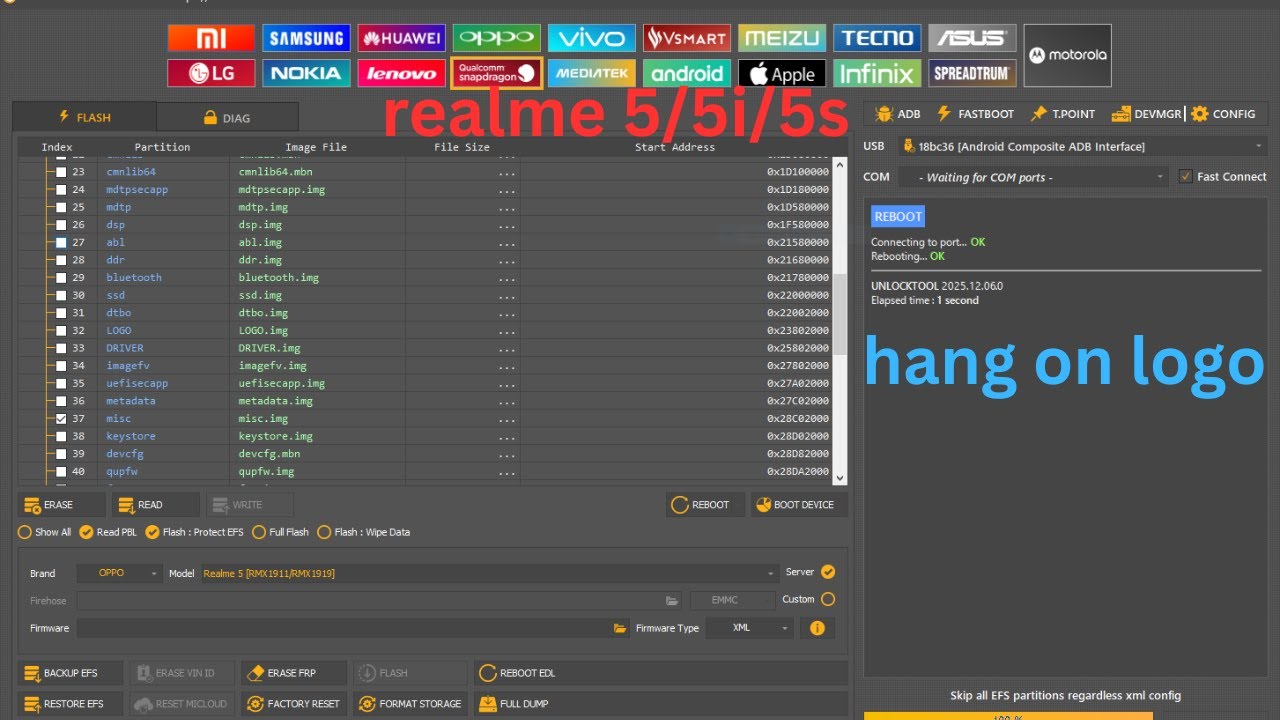This screenshot has height=720, width=1280.
Task: Click the READ button
Action: tap(155, 505)
